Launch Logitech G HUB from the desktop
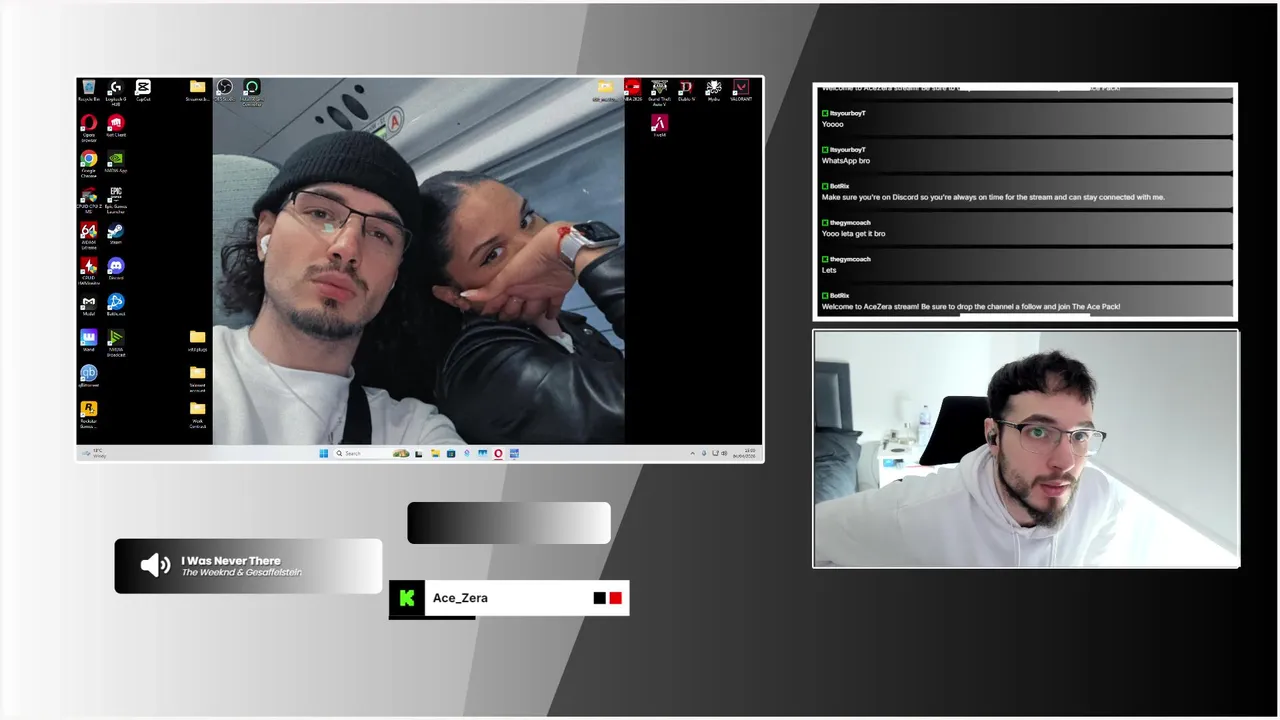 116,92
